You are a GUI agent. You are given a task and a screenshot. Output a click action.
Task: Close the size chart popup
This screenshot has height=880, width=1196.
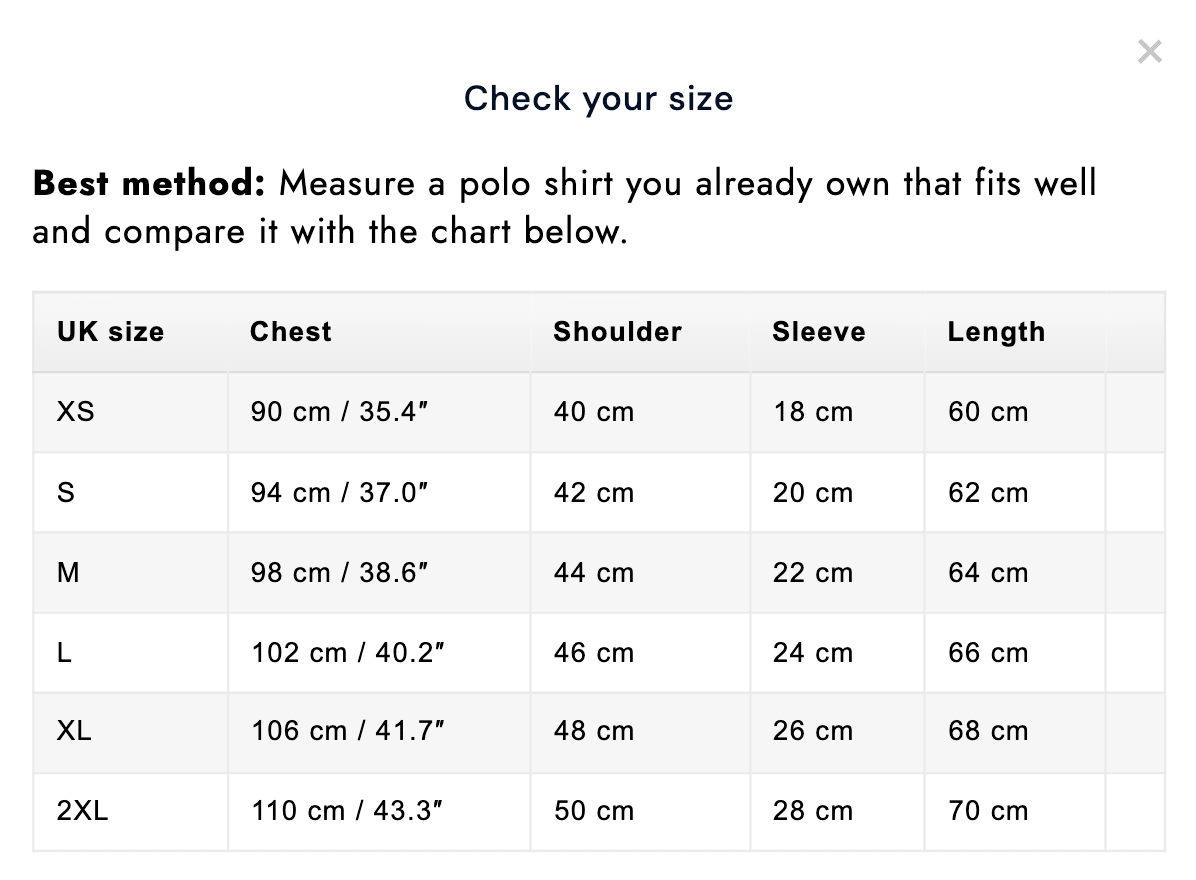coord(1149,52)
